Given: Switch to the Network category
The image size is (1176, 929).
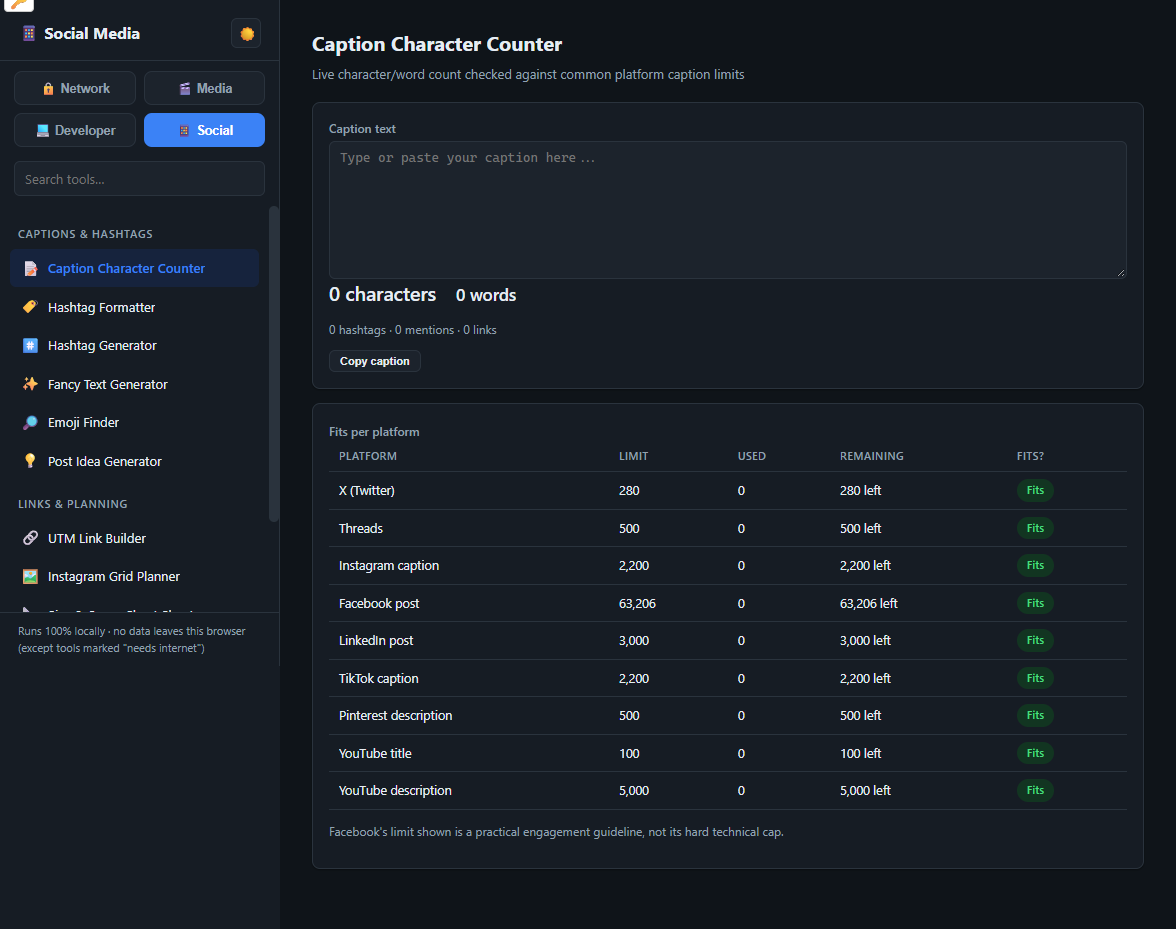Looking at the screenshot, I should [75, 88].
